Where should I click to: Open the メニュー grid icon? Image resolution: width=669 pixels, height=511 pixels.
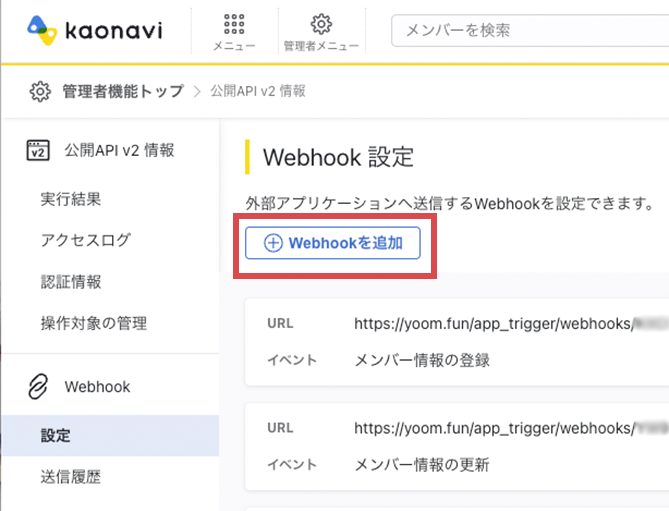click(234, 24)
